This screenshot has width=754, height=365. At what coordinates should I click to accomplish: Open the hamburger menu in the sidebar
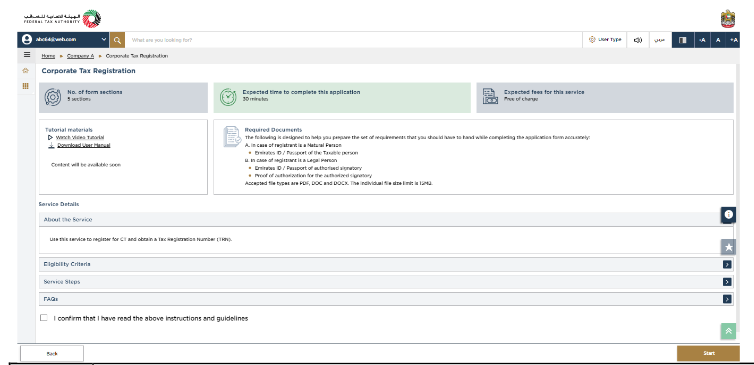(x=27, y=55)
